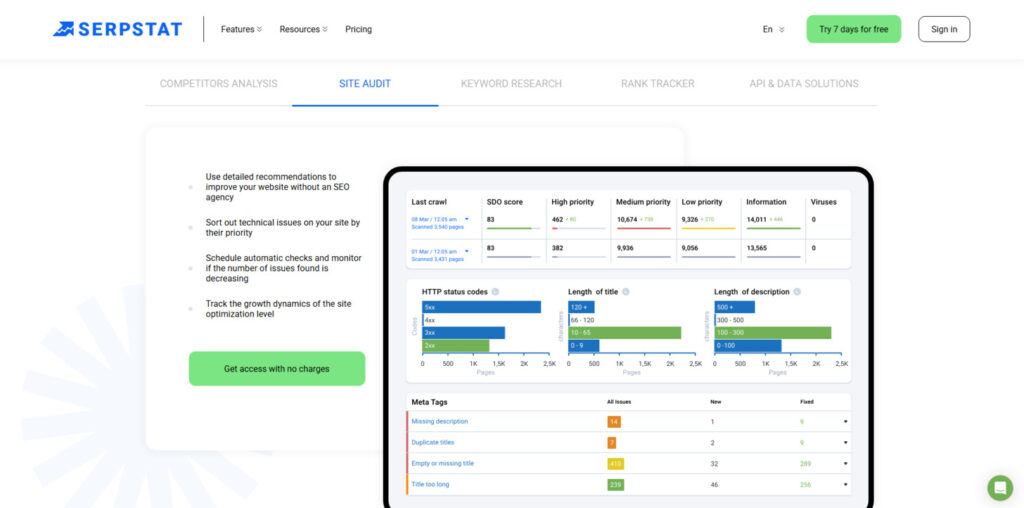Screen dimensions: 1024x508
Task: Open the Missing description issue link
Action: 440,422
